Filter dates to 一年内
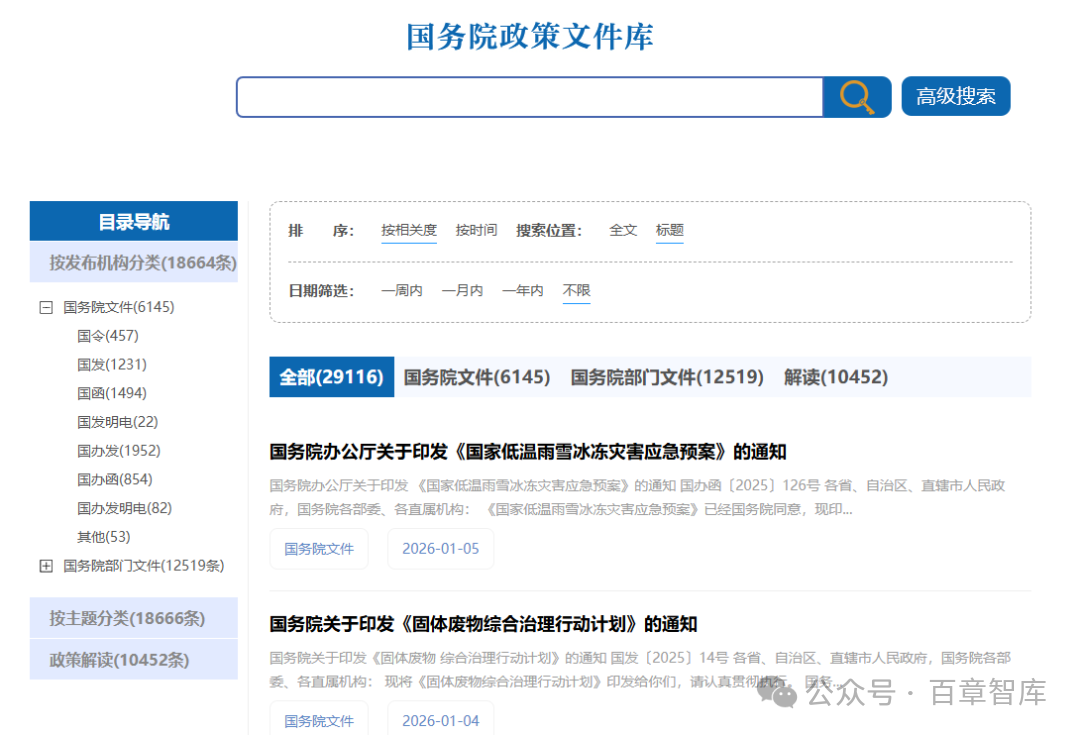1080x735 pixels. coord(522,290)
